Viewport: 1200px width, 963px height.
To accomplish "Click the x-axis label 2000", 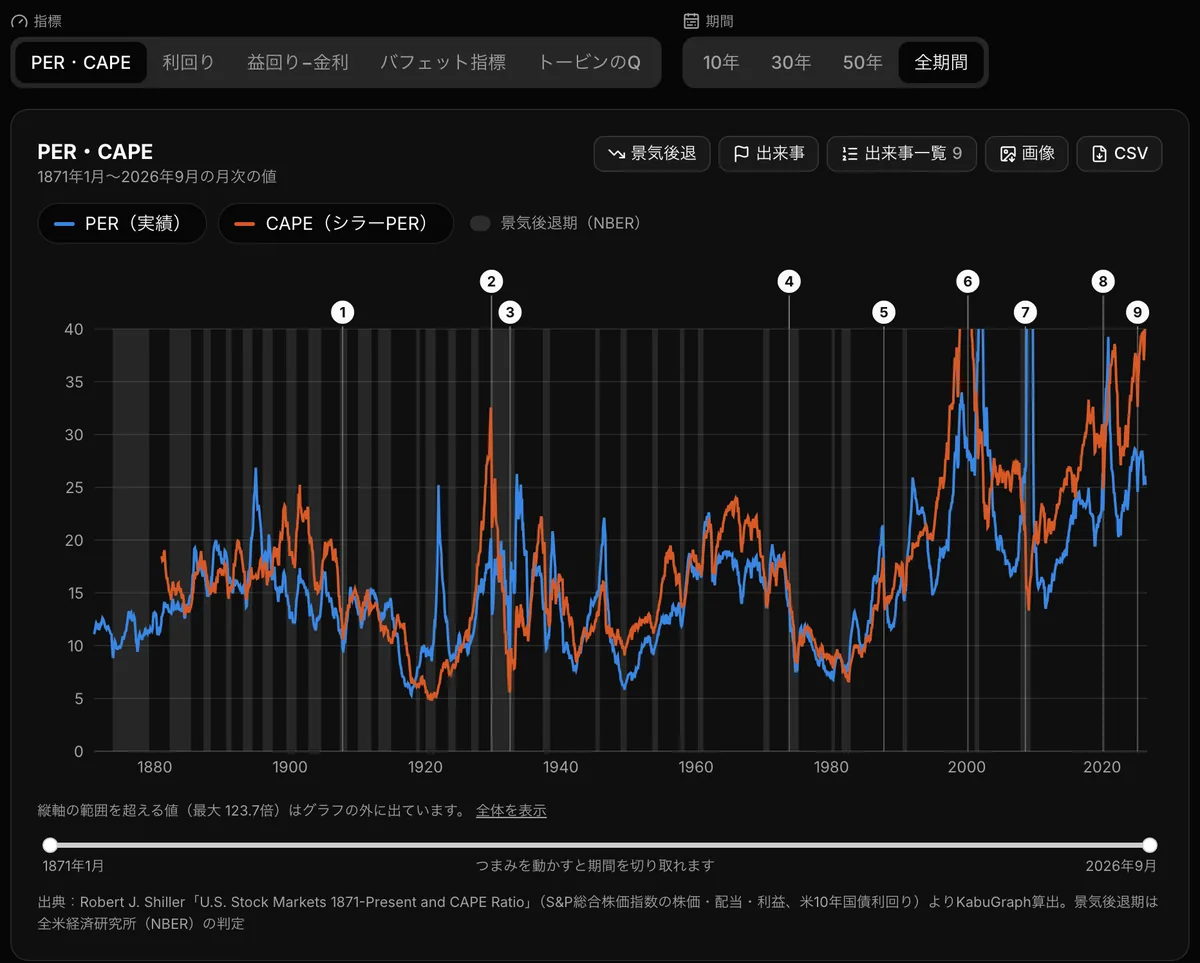I will coord(967,767).
